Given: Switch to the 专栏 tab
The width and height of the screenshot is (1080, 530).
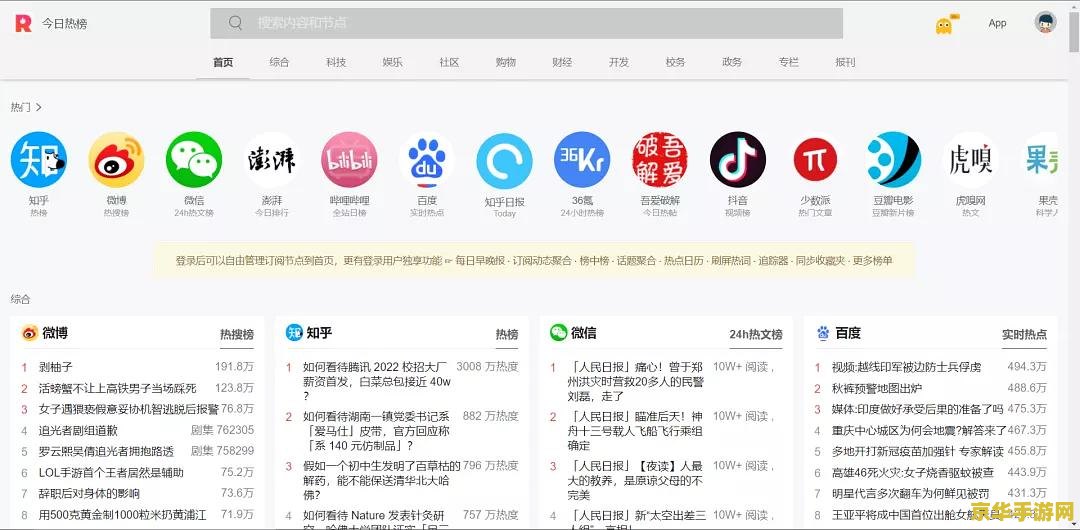Looking at the screenshot, I should point(789,62).
